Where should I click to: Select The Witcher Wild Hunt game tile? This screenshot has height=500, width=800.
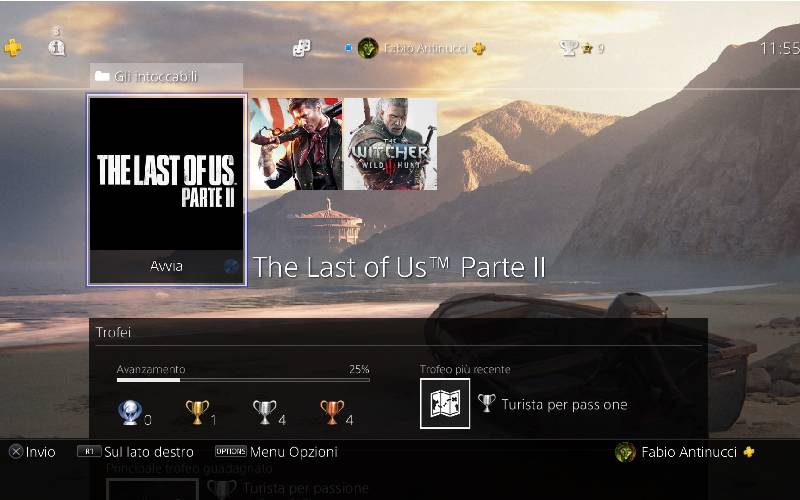390,144
